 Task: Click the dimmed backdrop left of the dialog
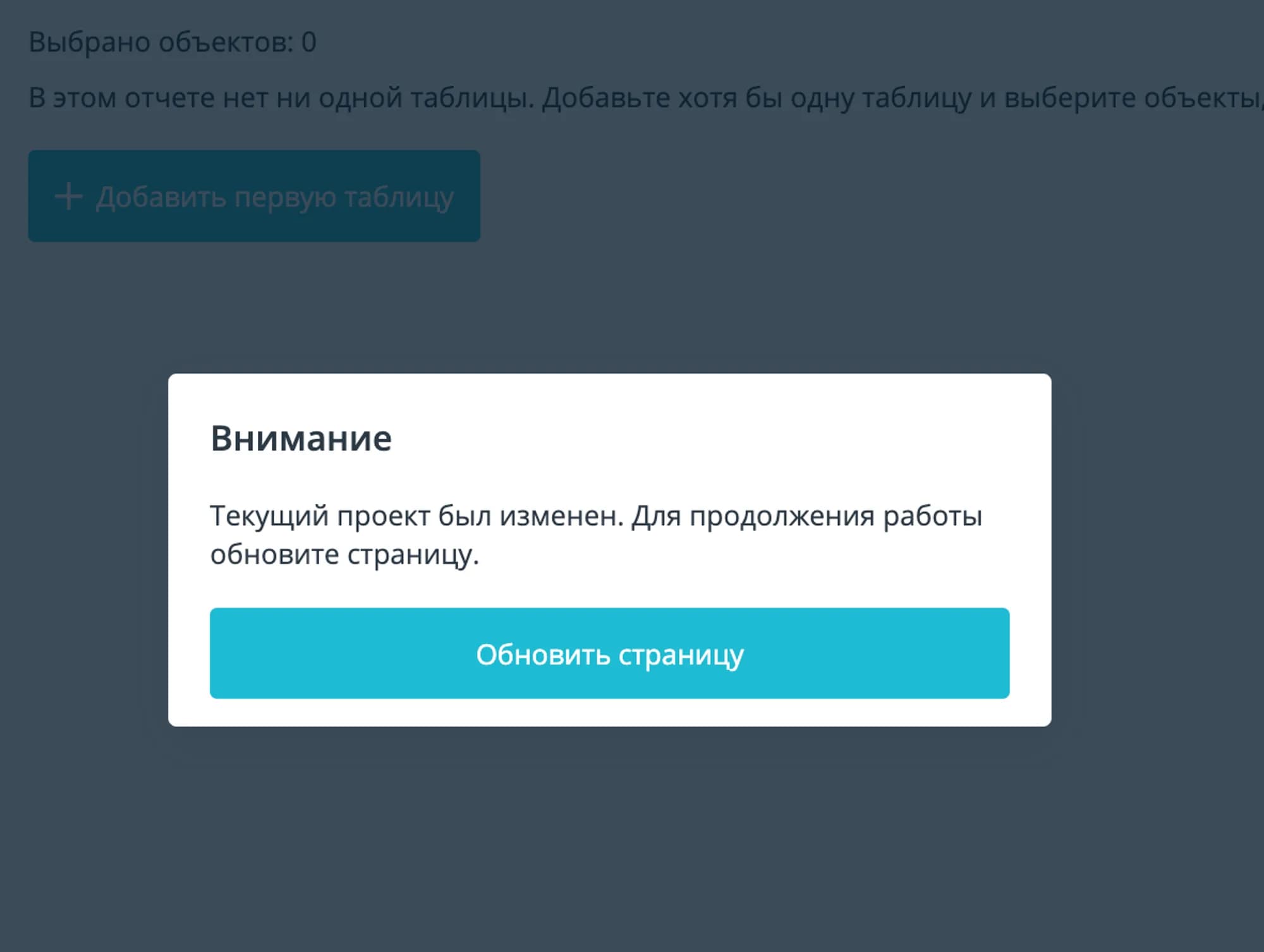point(82,550)
